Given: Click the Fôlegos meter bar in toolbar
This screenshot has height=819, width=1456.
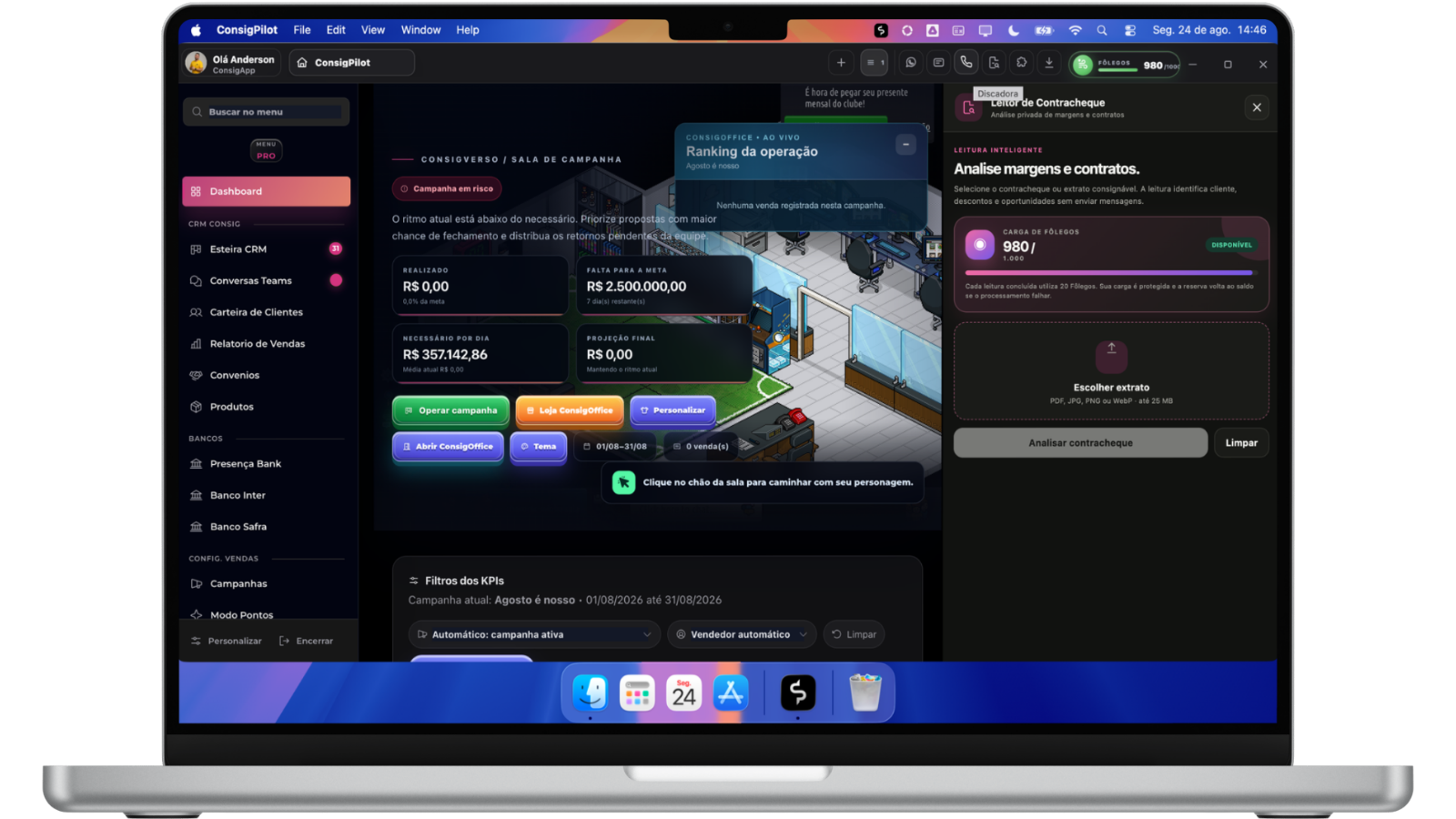Looking at the screenshot, I should [1117, 69].
